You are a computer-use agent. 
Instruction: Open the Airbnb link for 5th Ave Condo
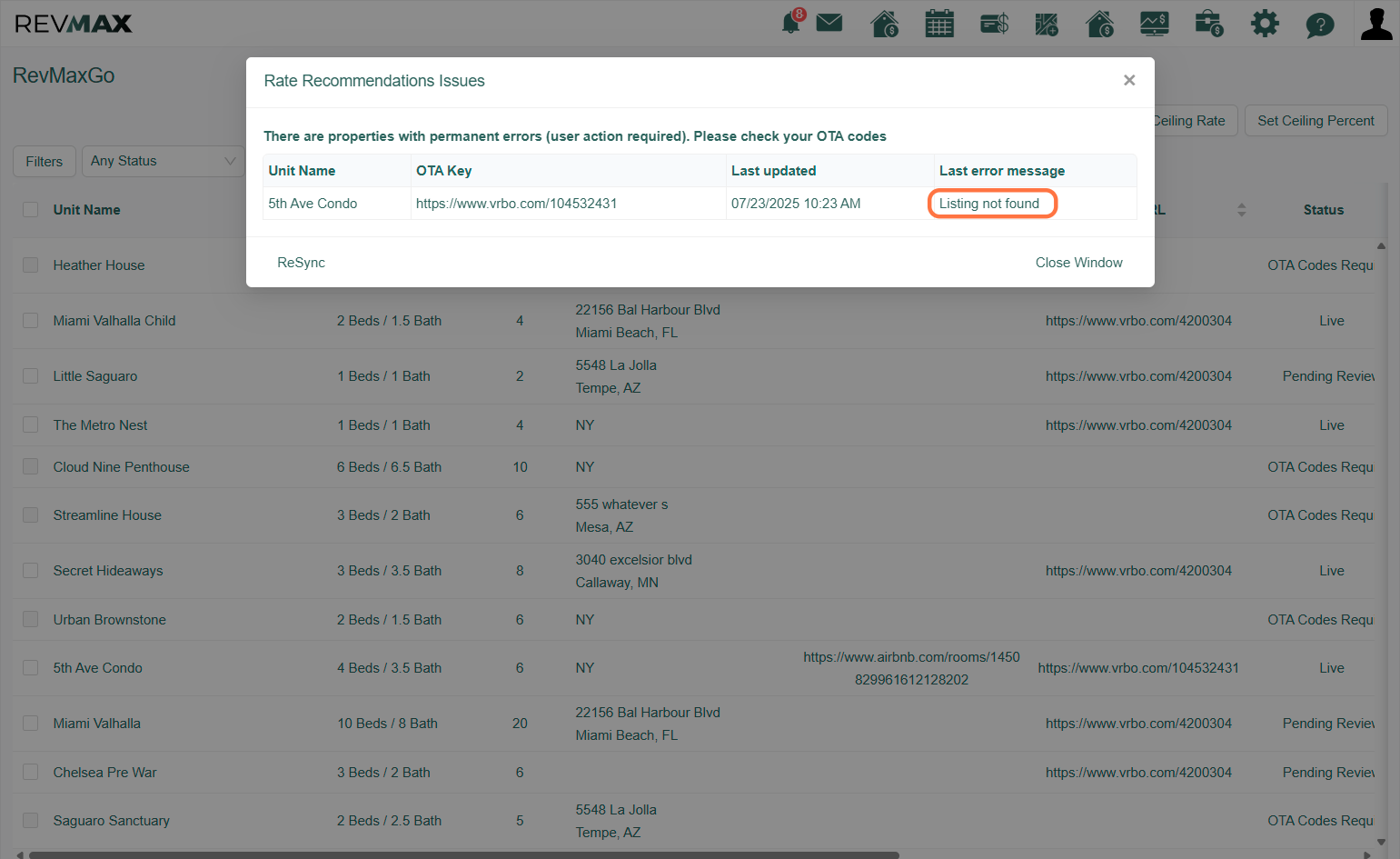[x=911, y=668]
